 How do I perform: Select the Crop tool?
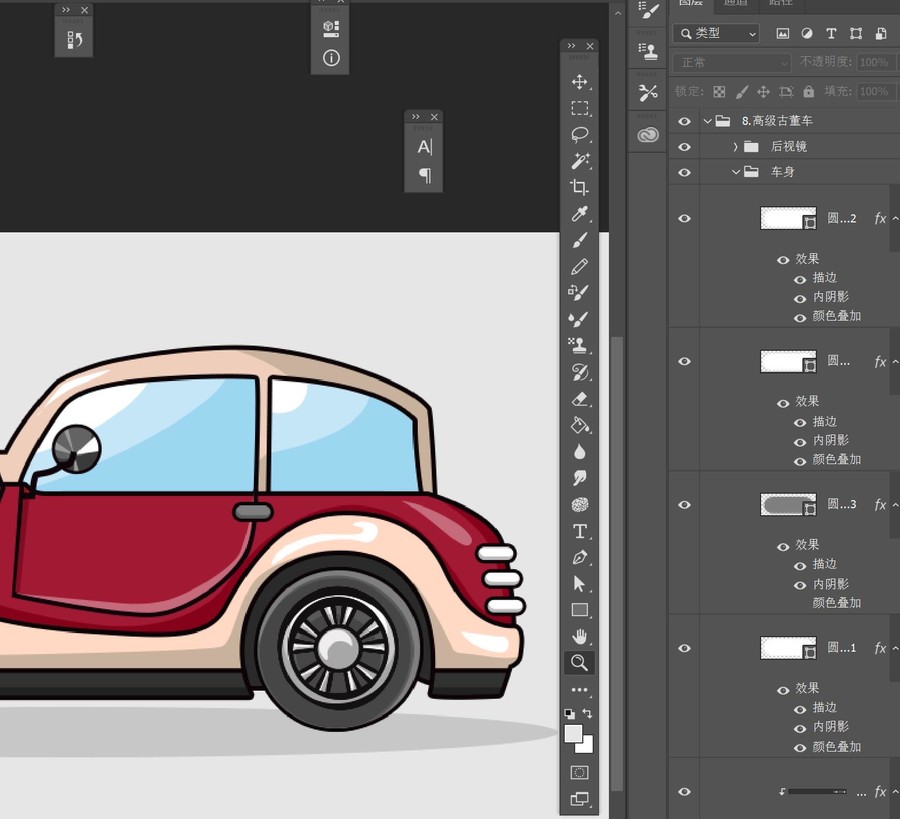click(579, 188)
